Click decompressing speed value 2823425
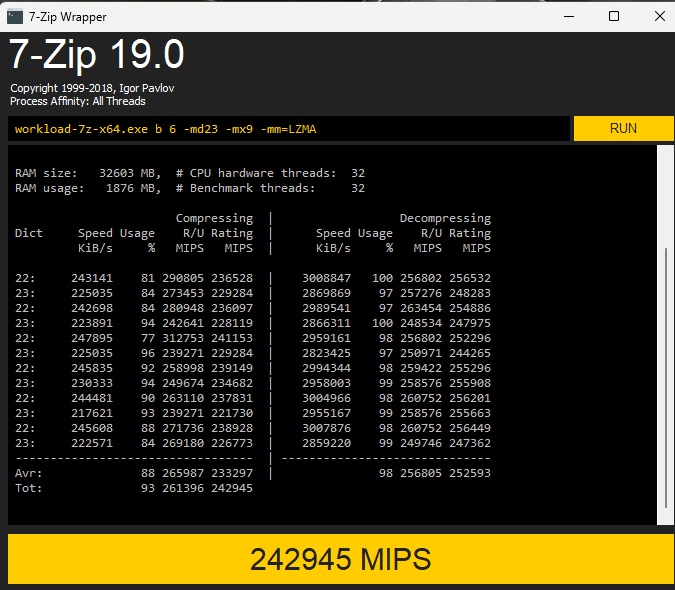Screen dimensions: 675x590 [x=326, y=353]
